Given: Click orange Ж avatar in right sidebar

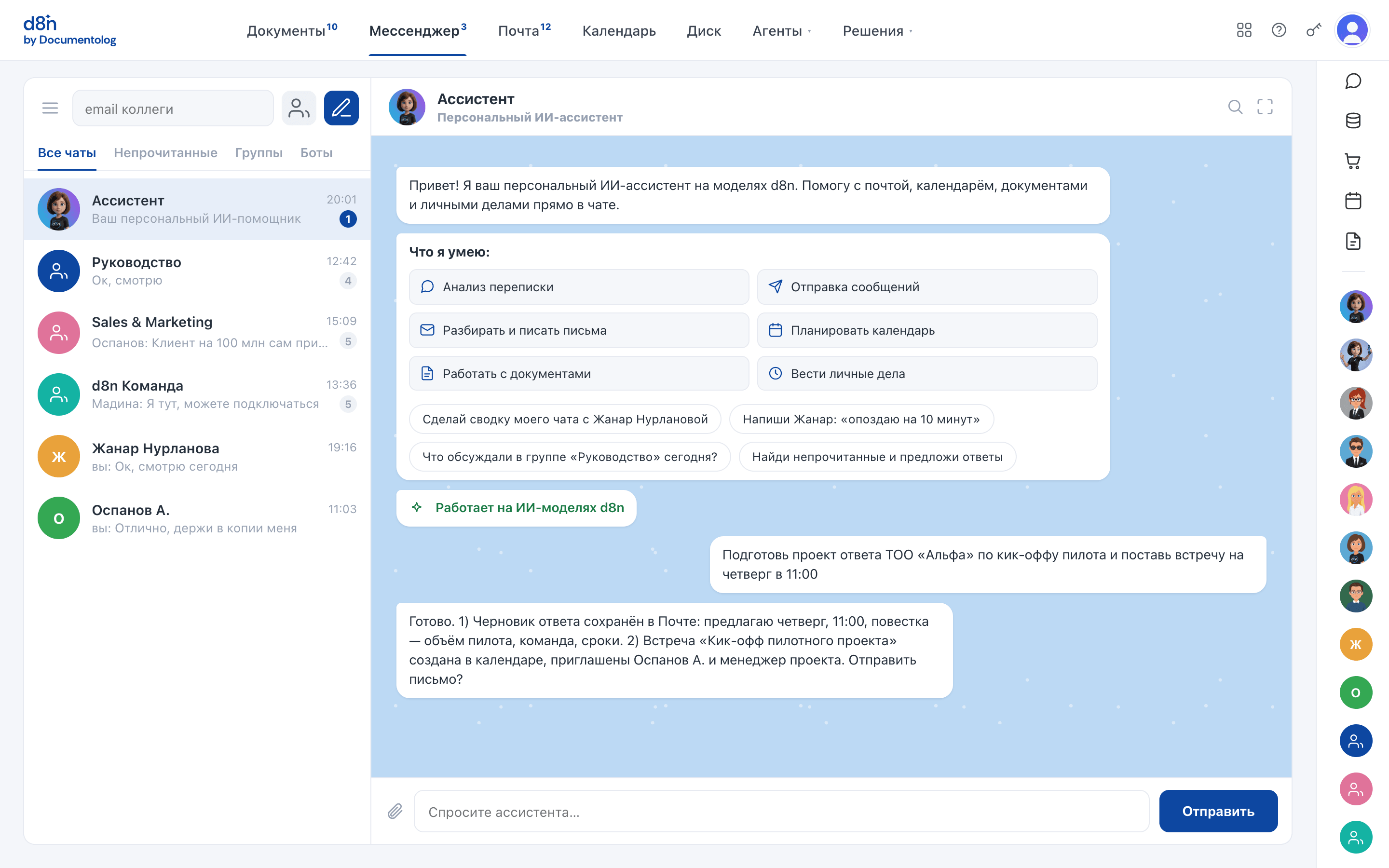Looking at the screenshot, I should 1356,644.
